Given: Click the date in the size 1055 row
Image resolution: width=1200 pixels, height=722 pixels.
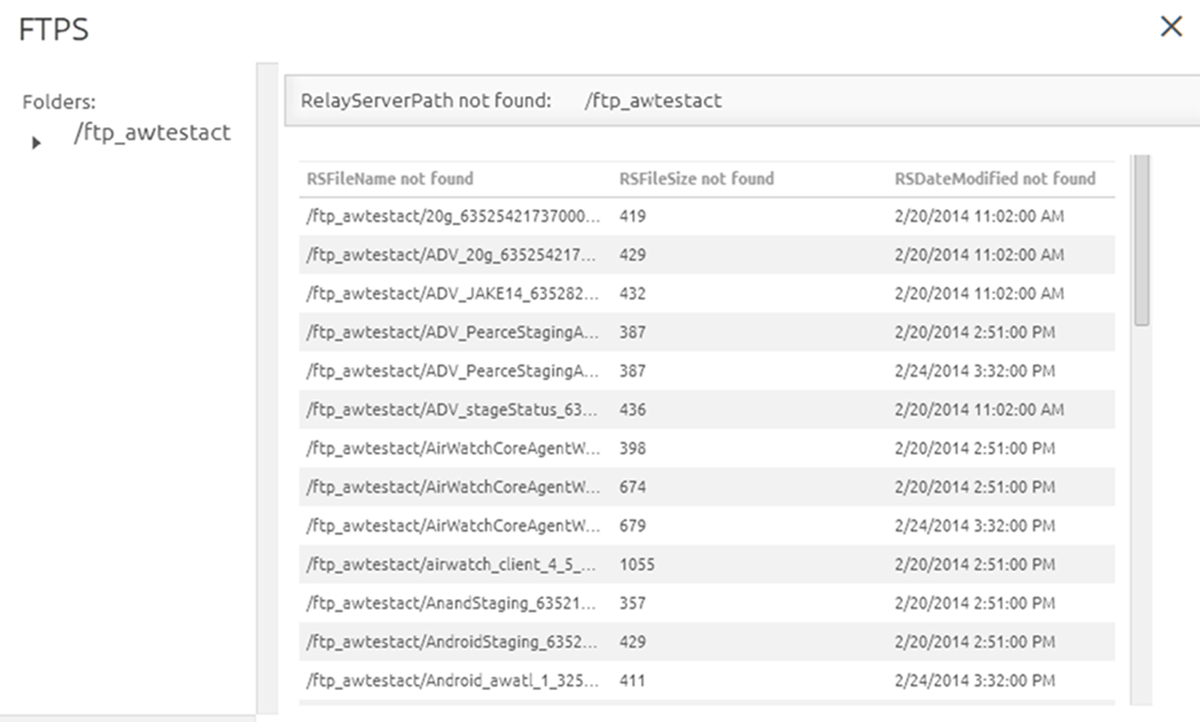Looking at the screenshot, I should click(x=974, y=565).
